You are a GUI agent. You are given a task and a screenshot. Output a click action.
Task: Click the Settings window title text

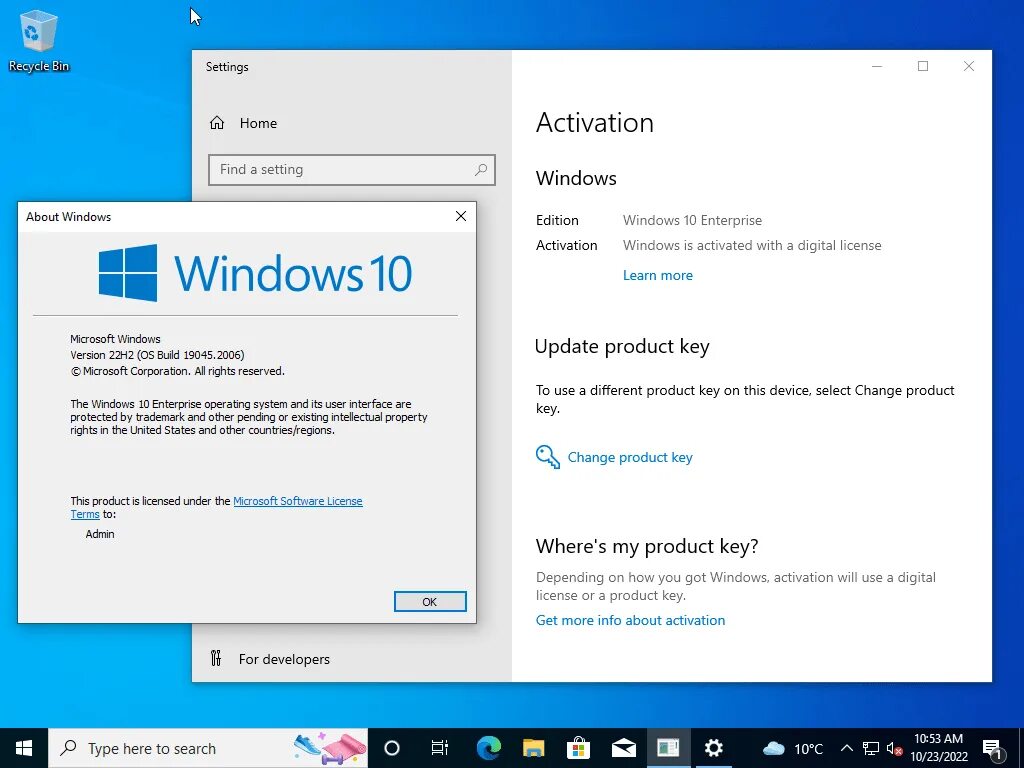[227, 67]
